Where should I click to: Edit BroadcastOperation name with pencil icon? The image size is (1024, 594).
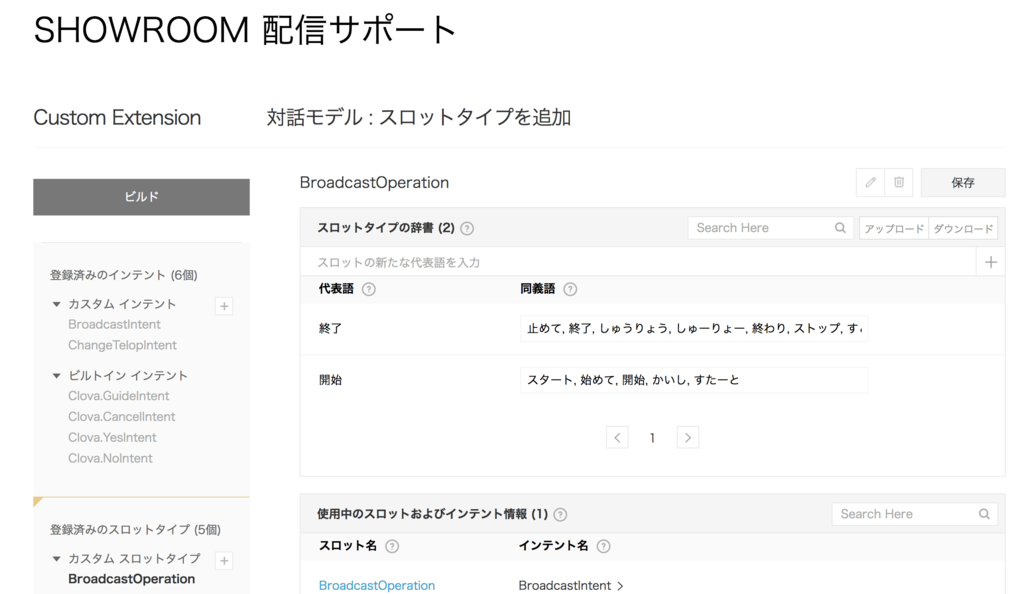click(x=869, y=182)
